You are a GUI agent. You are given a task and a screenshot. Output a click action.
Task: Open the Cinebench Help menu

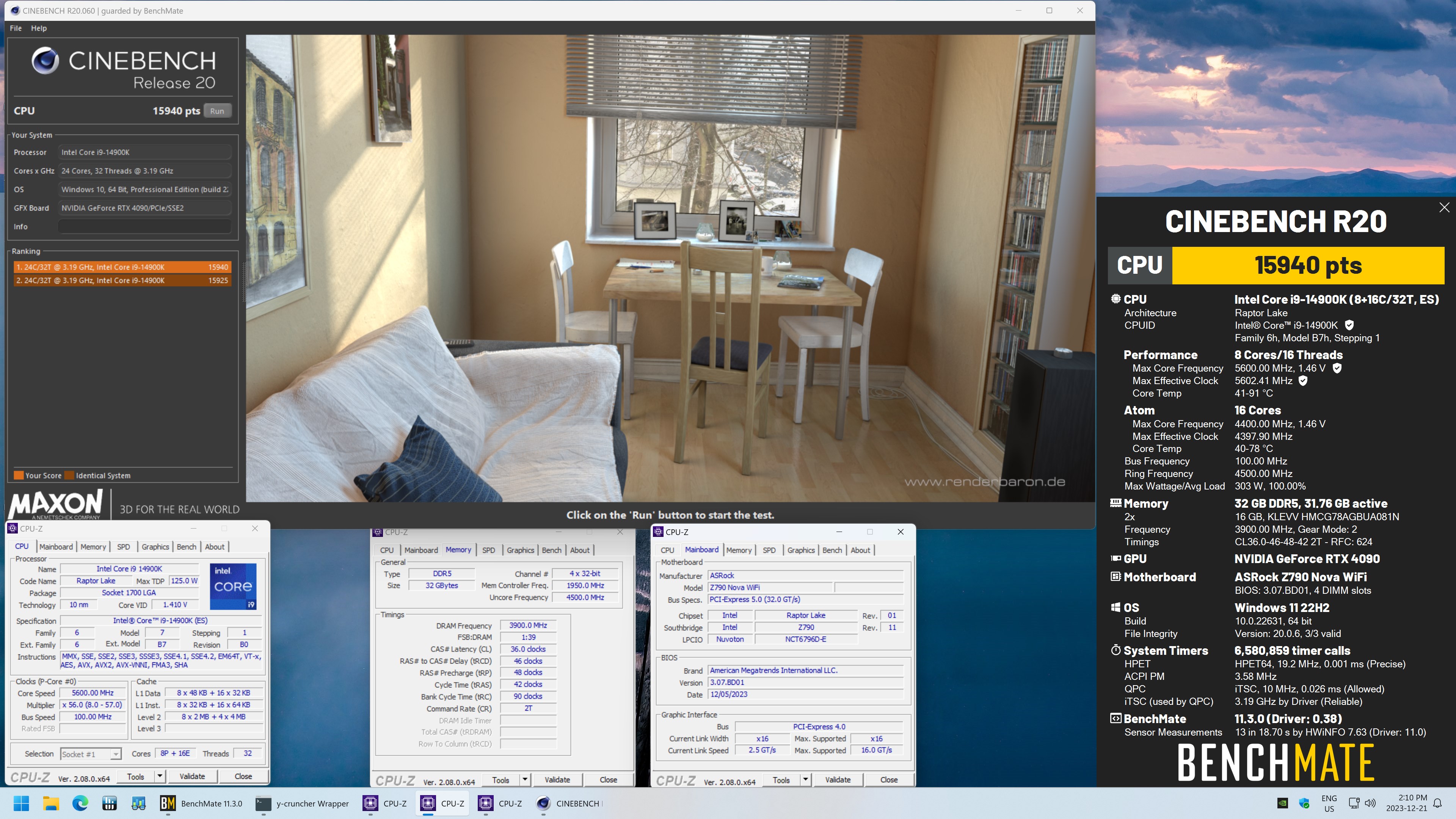38,28
